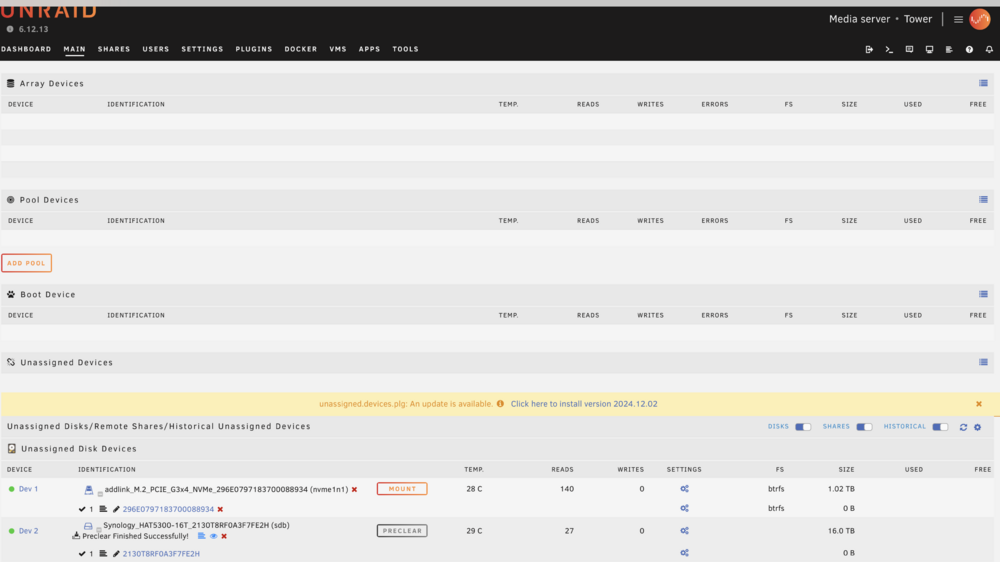The width and height of the screenshot is (1000, 562).
Task: Open the notifications bell icon
Action: point(989,49)
